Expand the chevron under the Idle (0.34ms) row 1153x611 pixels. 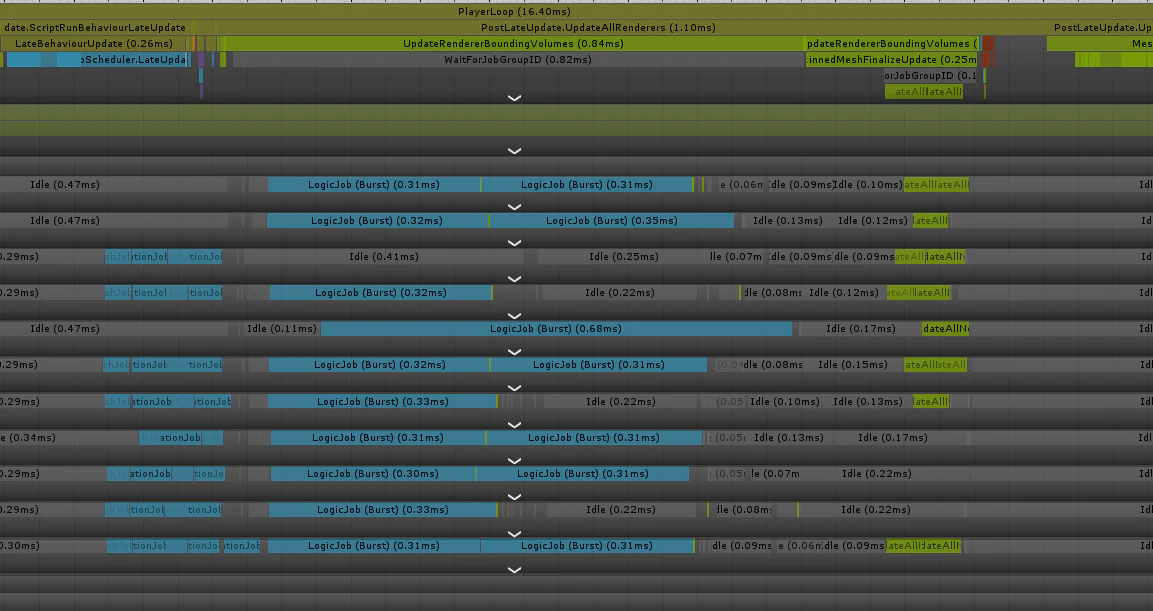click(x=515, y=460)
